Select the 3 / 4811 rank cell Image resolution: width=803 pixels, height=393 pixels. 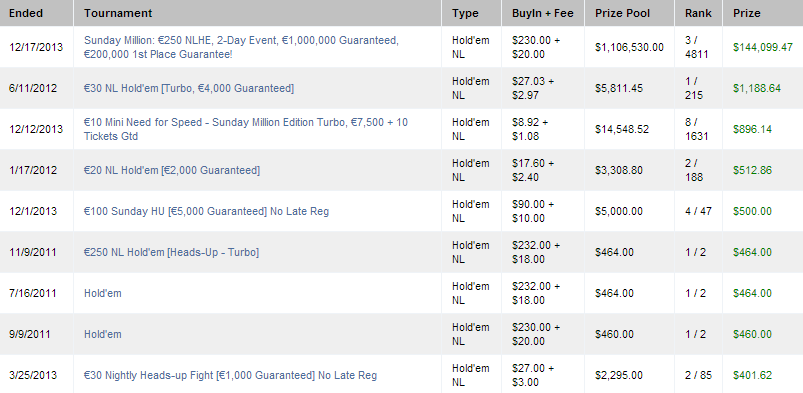pos(697,47)
